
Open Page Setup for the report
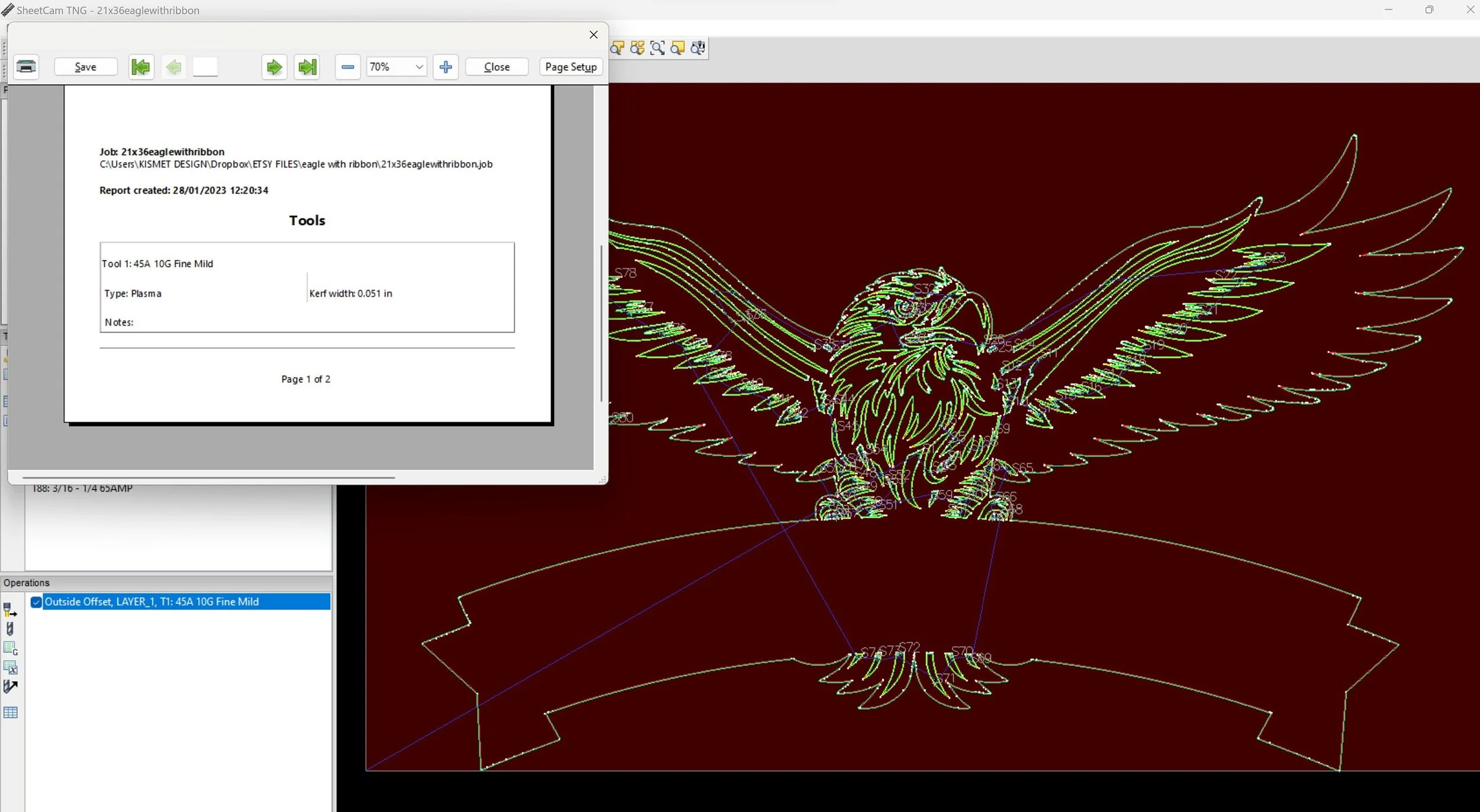[x=571, y=67]
